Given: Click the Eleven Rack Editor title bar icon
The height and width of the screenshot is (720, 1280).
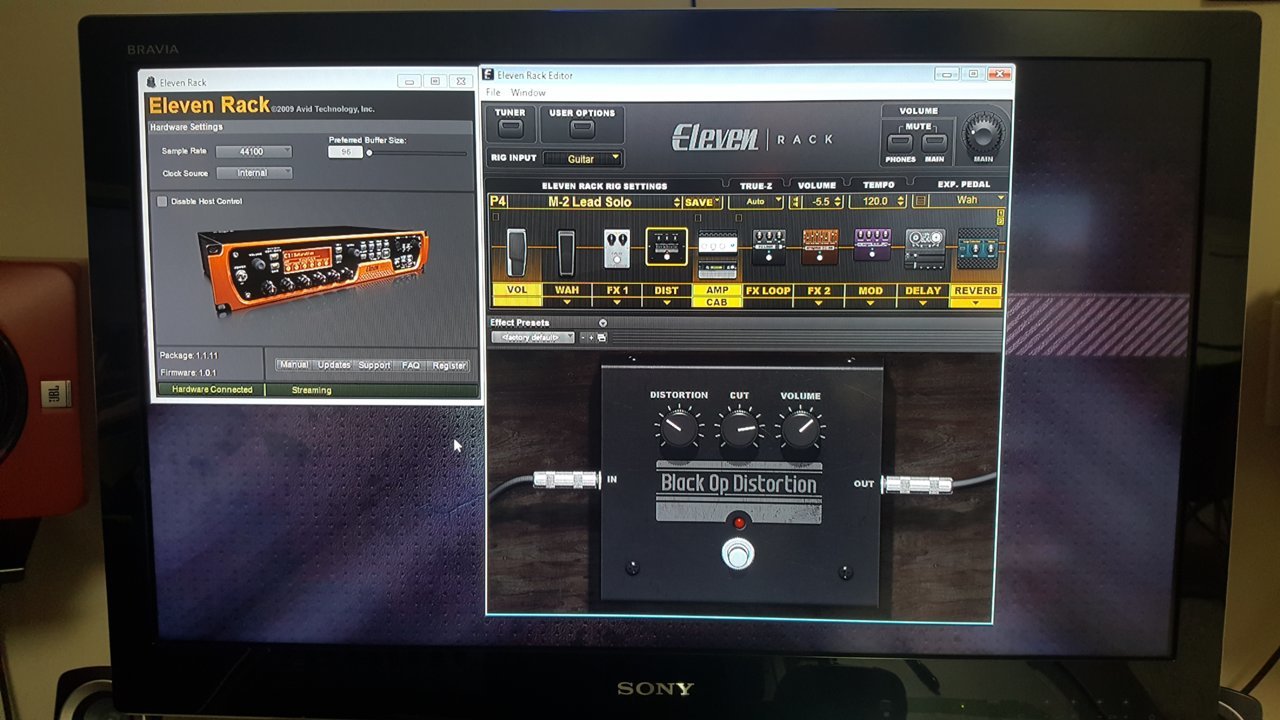Looking at the screenshot, I should click(489, 75).
